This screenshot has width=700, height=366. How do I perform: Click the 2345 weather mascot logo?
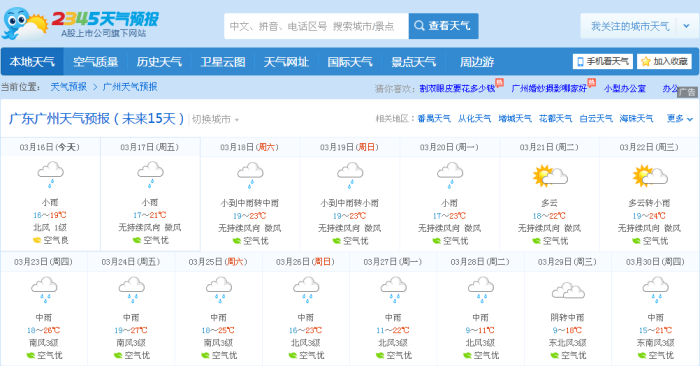pos(24,23)
